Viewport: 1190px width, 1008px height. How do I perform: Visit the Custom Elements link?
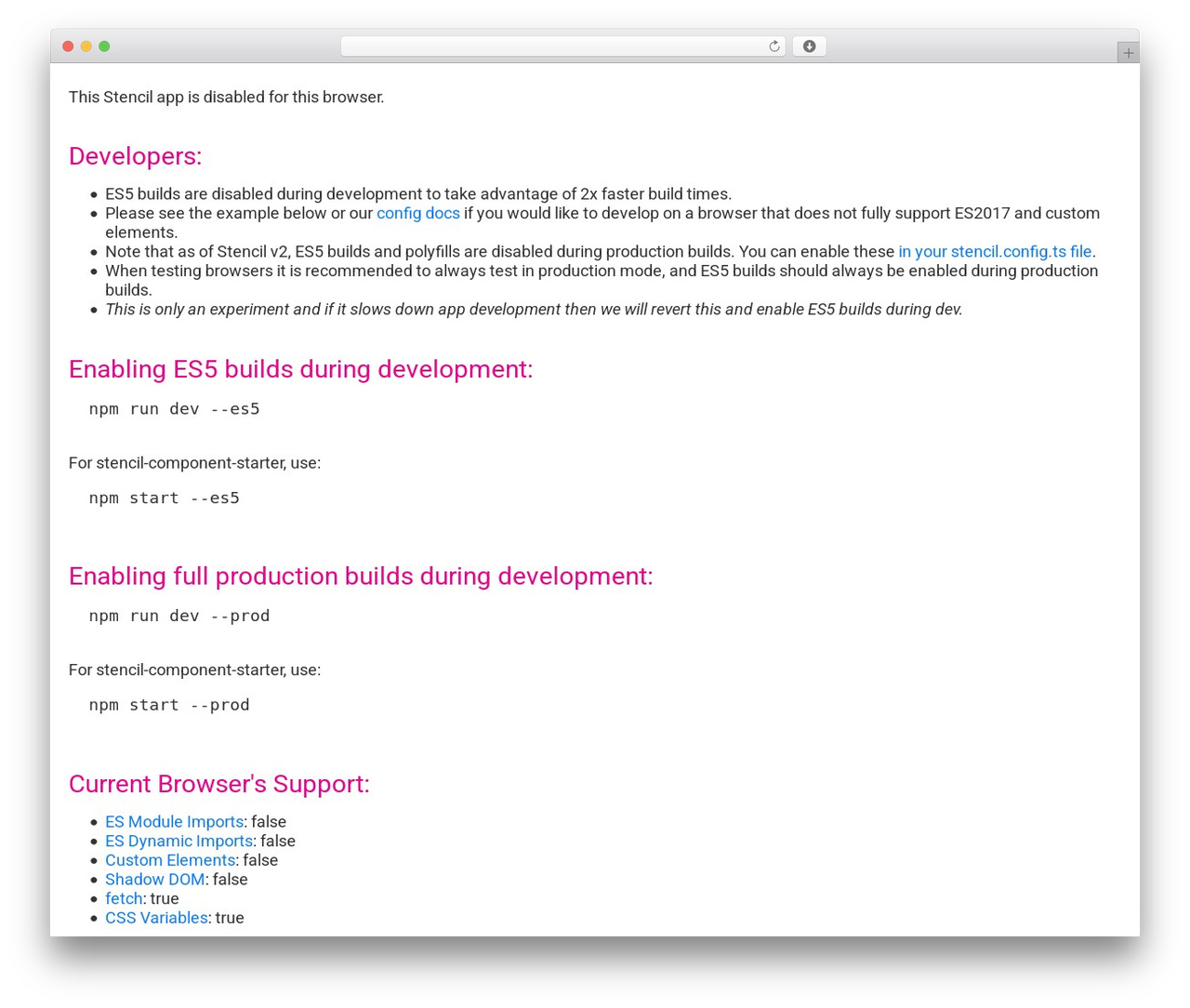tap(170, 860)
